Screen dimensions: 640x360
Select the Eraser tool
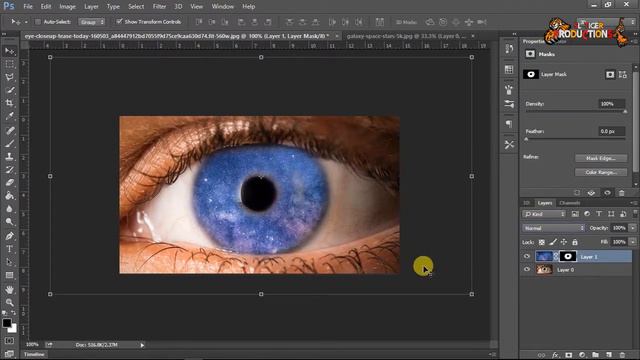click(x=9, y=183)
